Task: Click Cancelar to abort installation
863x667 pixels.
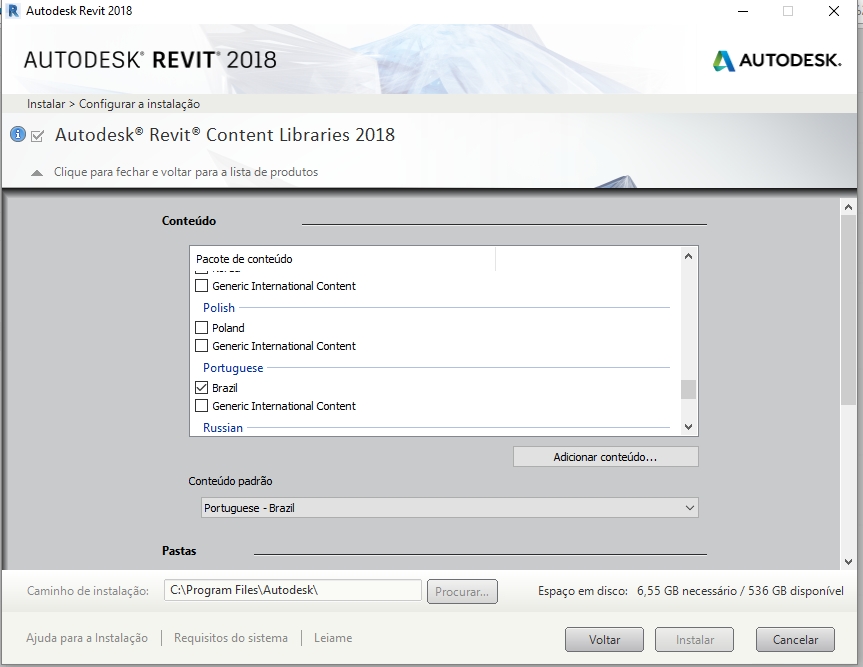Action: pos(794,639)
